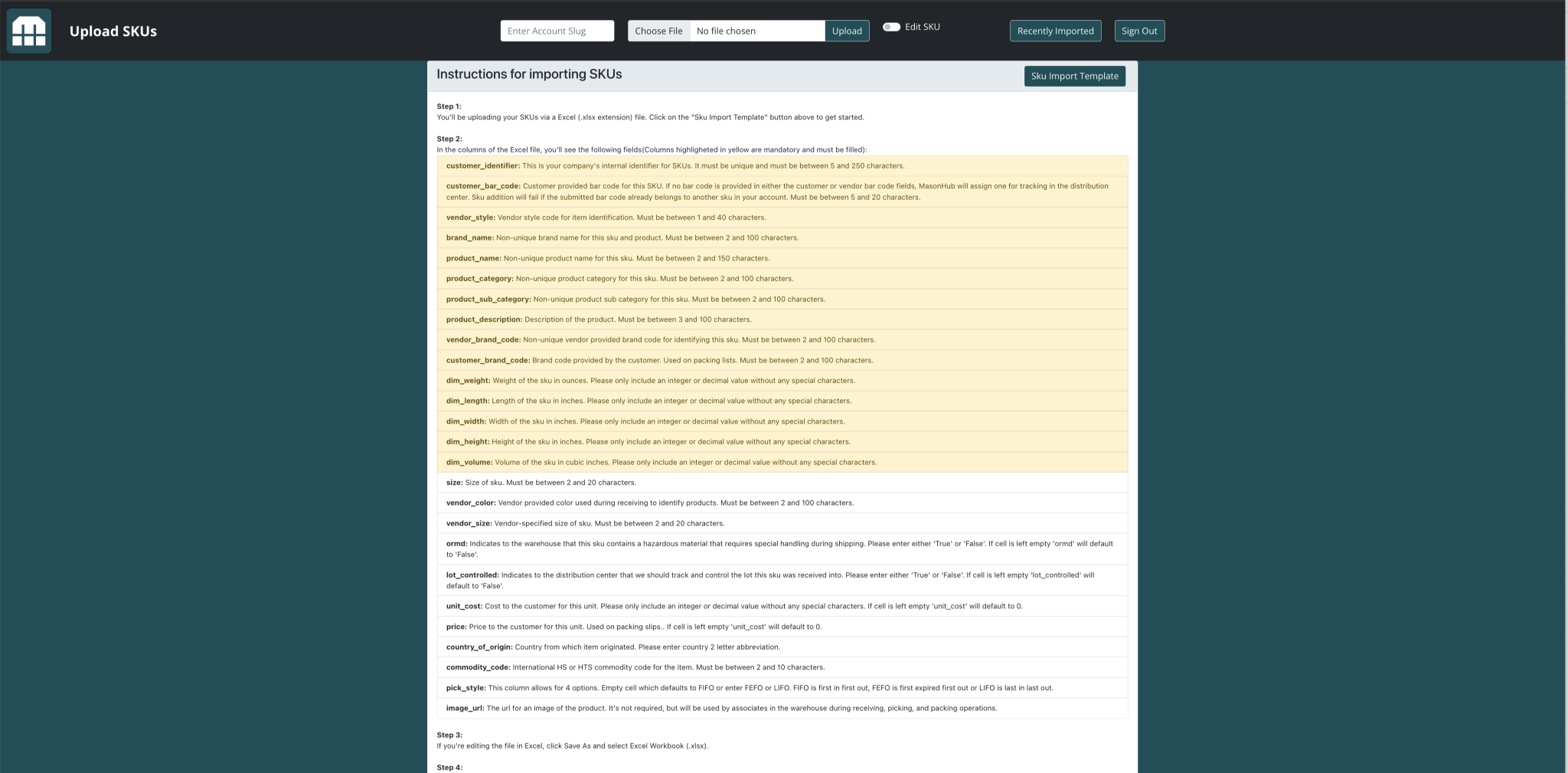This screenshot has width=1568, height=773.
Task: Select the pick_style field row
Action: pos(782,687)
